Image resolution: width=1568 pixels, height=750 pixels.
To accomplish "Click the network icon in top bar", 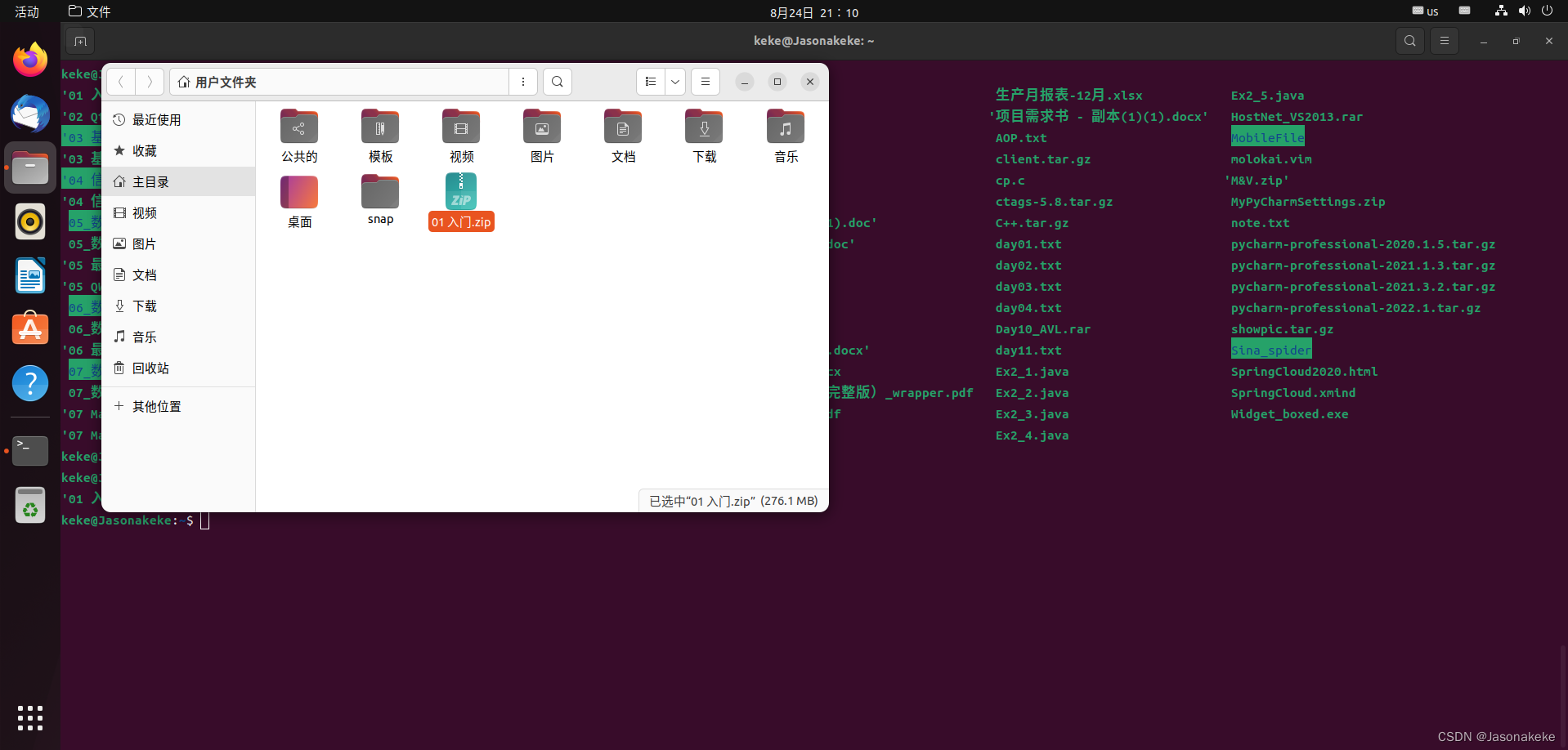I will [x=1501, y=11].
